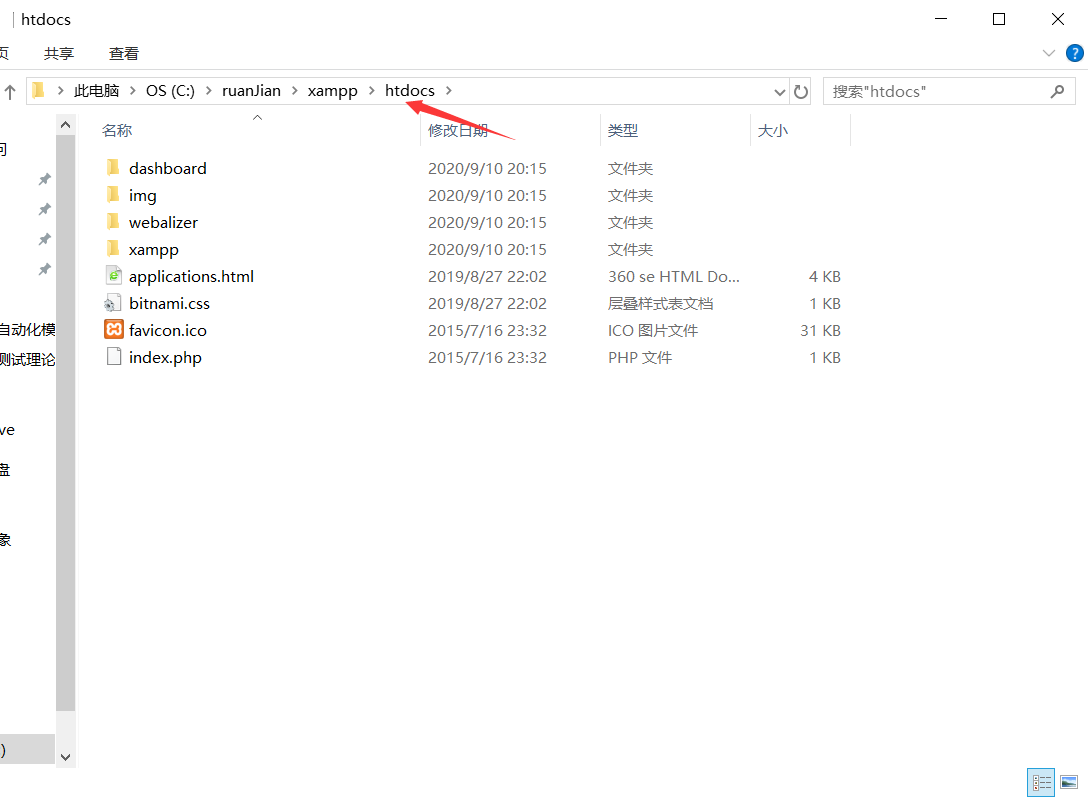Expand the chevron after htdocs
1089x798 pixels.
[449, 90]
